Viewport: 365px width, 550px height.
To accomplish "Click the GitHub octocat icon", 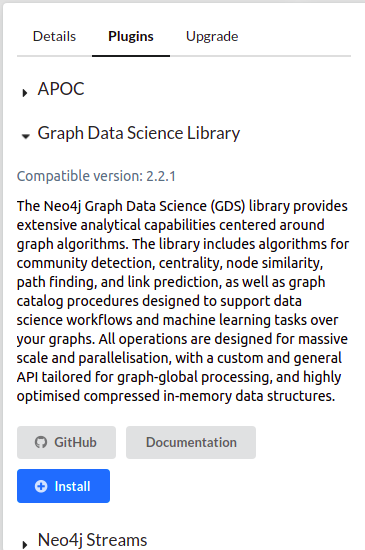I will click(x=41, y=442).
